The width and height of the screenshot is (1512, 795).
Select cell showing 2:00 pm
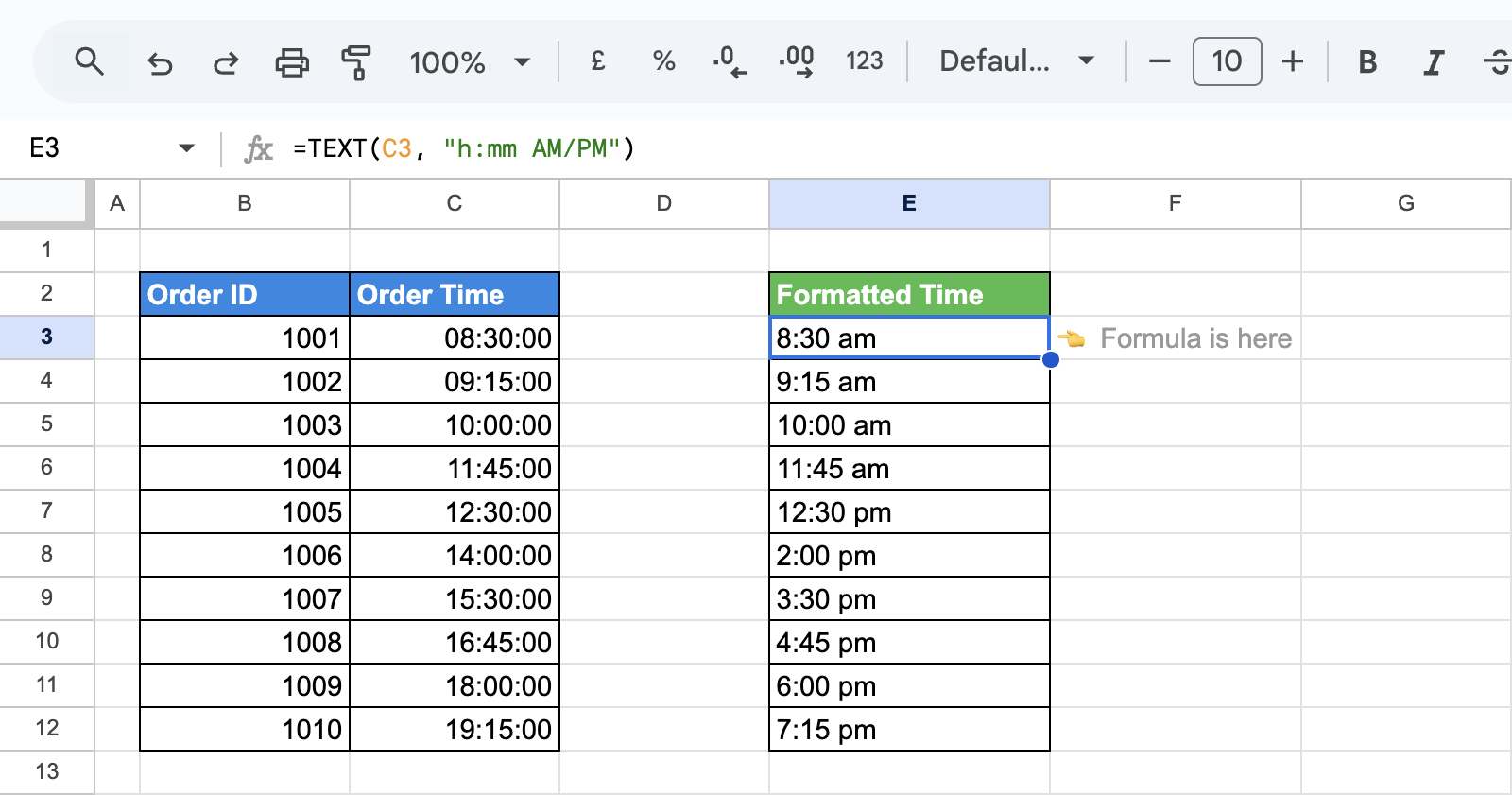coord(909,555)
